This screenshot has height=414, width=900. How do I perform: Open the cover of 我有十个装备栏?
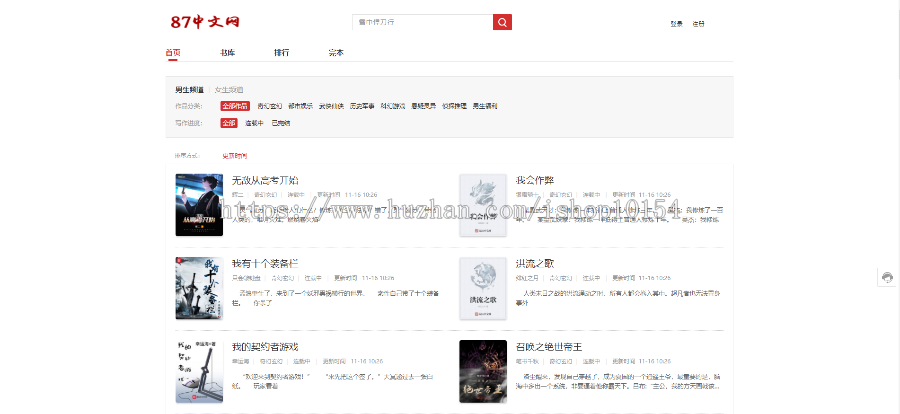click(x=199, y=288)
